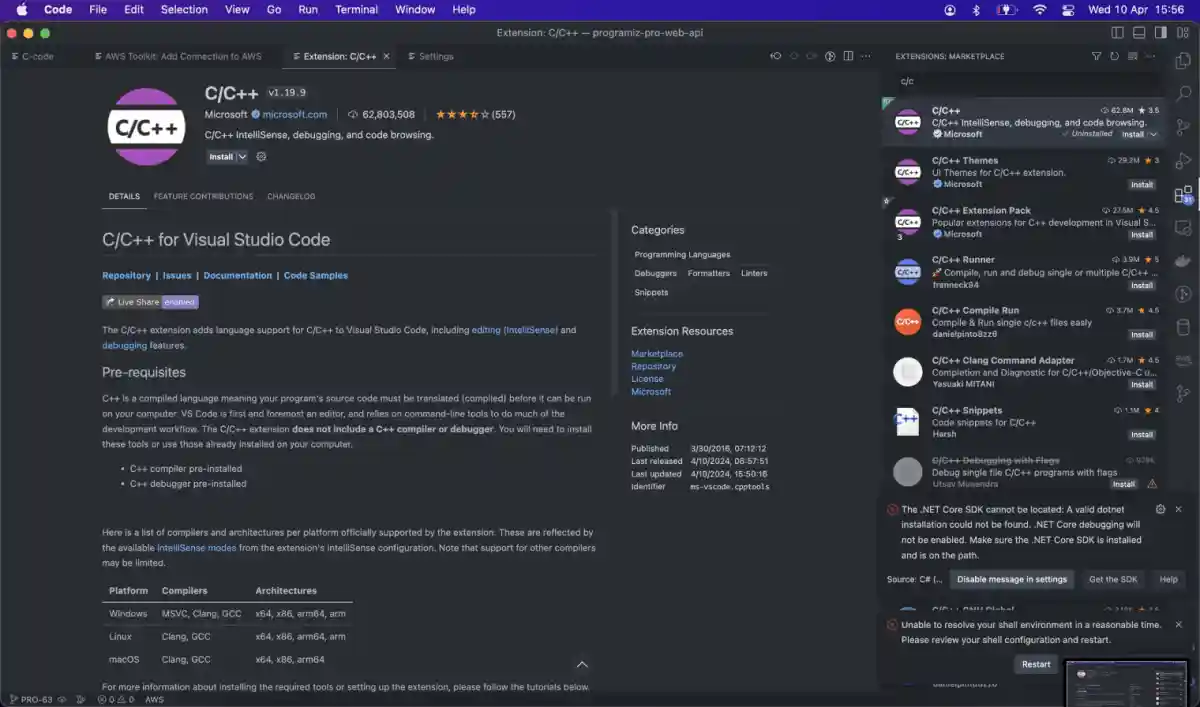
Task: Click the Docker whale icon in the activity bar
Action: coord(1183,260)
